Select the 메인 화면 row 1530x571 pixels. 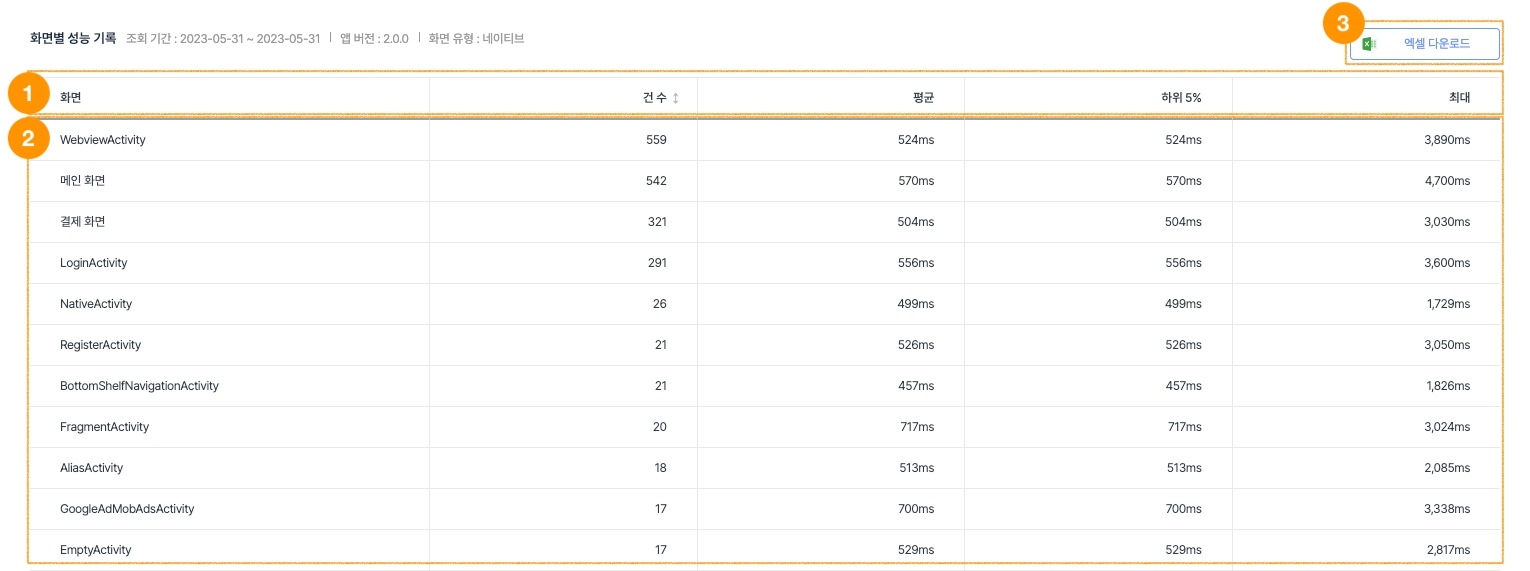[x=83, y=181]
